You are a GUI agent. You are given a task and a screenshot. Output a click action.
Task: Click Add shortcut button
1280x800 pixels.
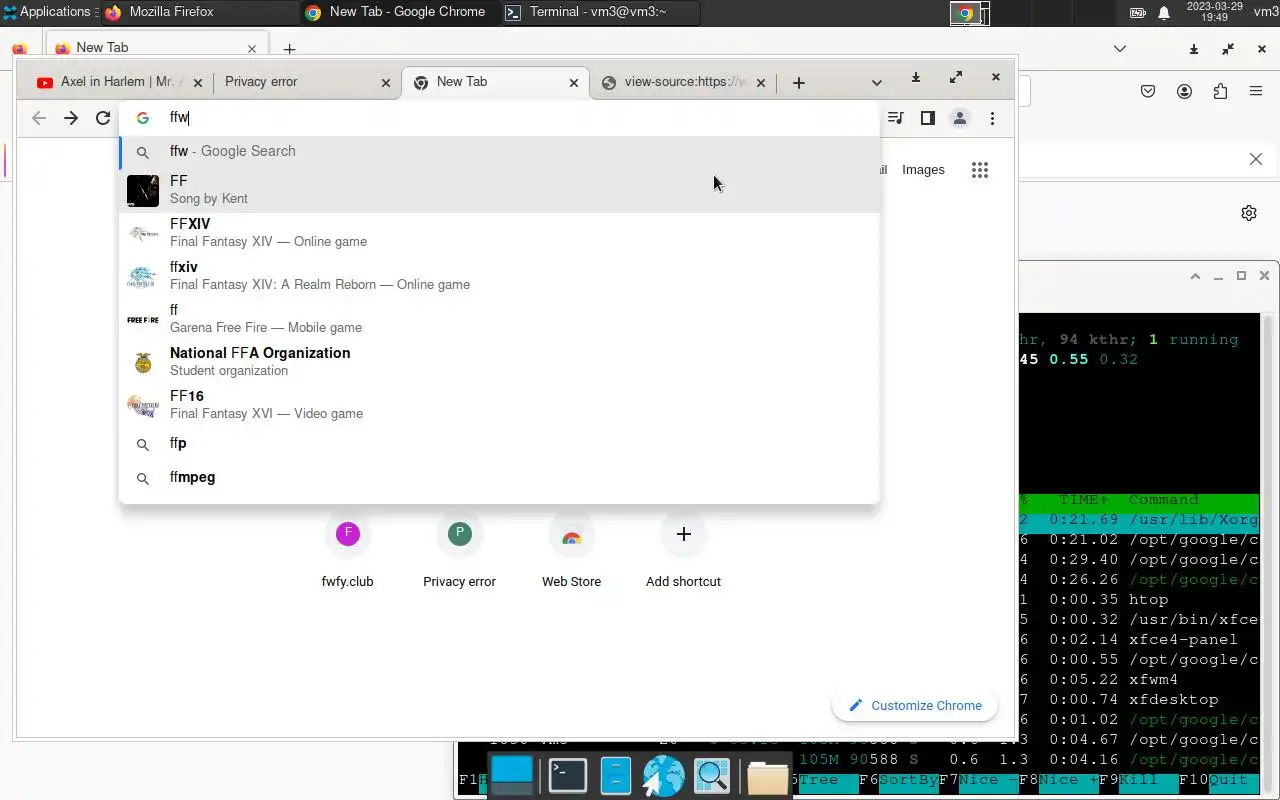pos(683,551)
